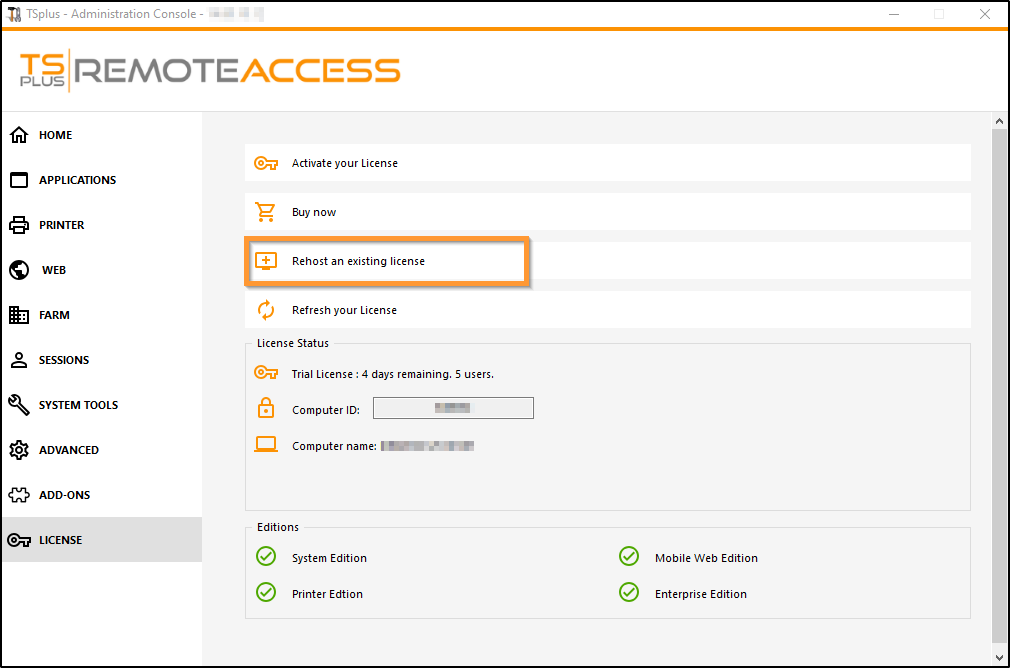This screenshot has width=1010, height=668.
Task: Choose Rehost an existing license
Action: tap(358, 261)
